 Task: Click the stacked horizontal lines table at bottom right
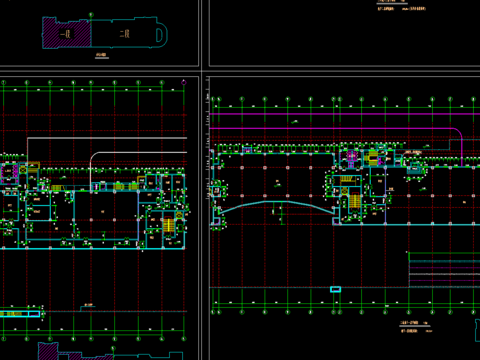(444, 270)
